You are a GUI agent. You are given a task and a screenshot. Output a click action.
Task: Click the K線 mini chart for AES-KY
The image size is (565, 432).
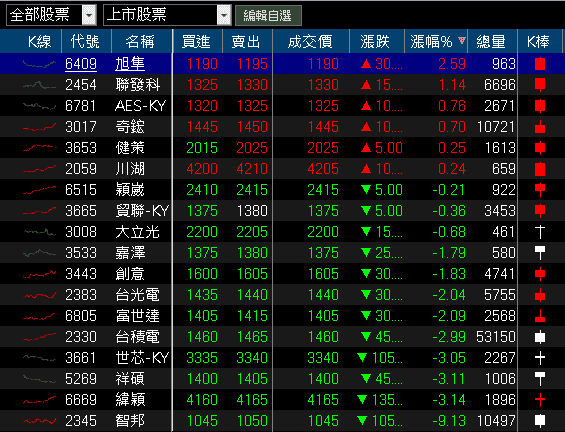[x=39, y=106]
